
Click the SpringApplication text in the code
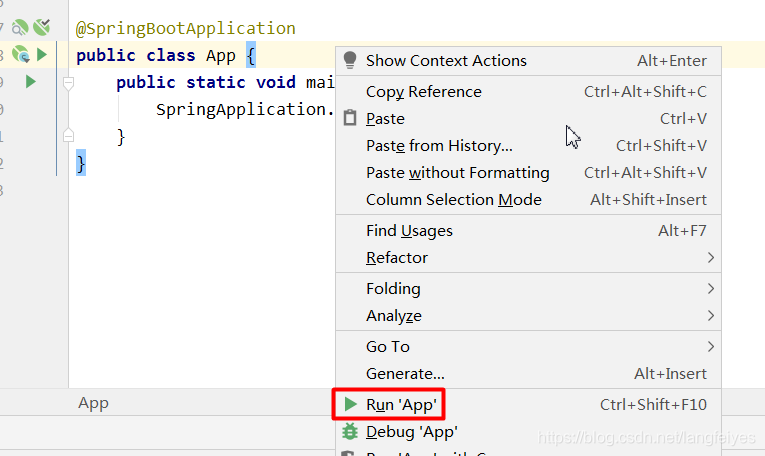[x=240, y=109]
